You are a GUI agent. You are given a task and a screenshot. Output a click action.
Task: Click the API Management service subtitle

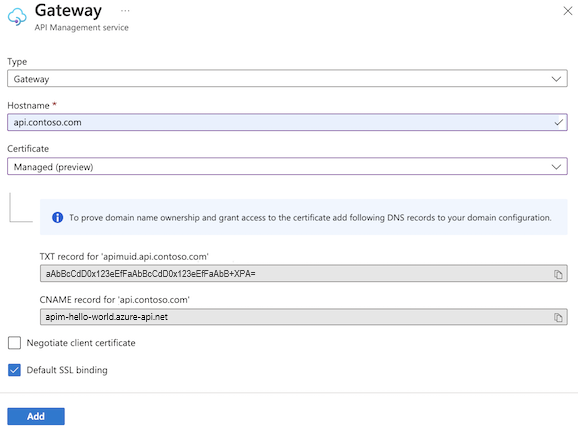(x=81, y=28)
